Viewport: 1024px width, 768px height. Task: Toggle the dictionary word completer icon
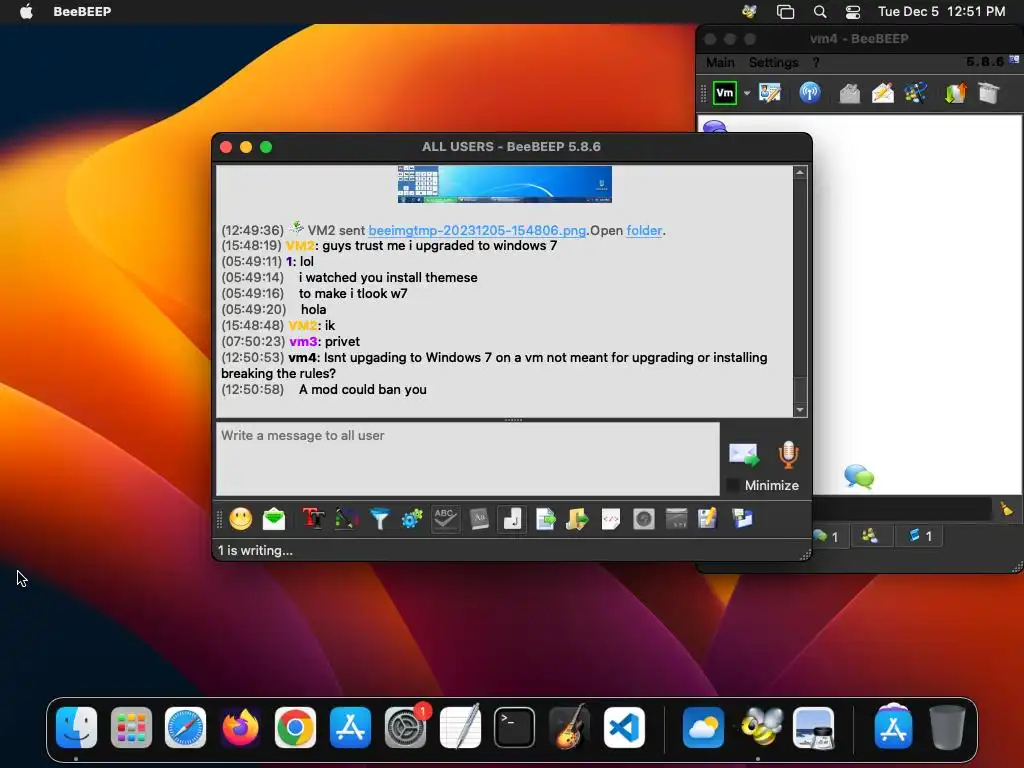479,519
